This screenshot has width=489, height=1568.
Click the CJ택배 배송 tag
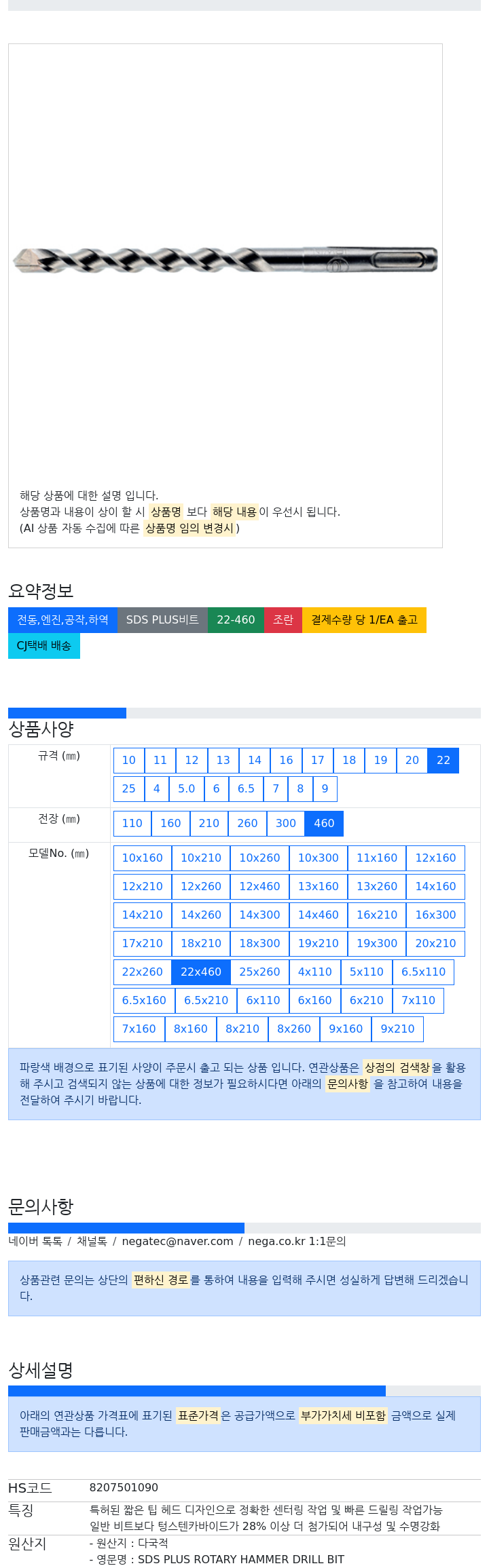tap(44, 646)
